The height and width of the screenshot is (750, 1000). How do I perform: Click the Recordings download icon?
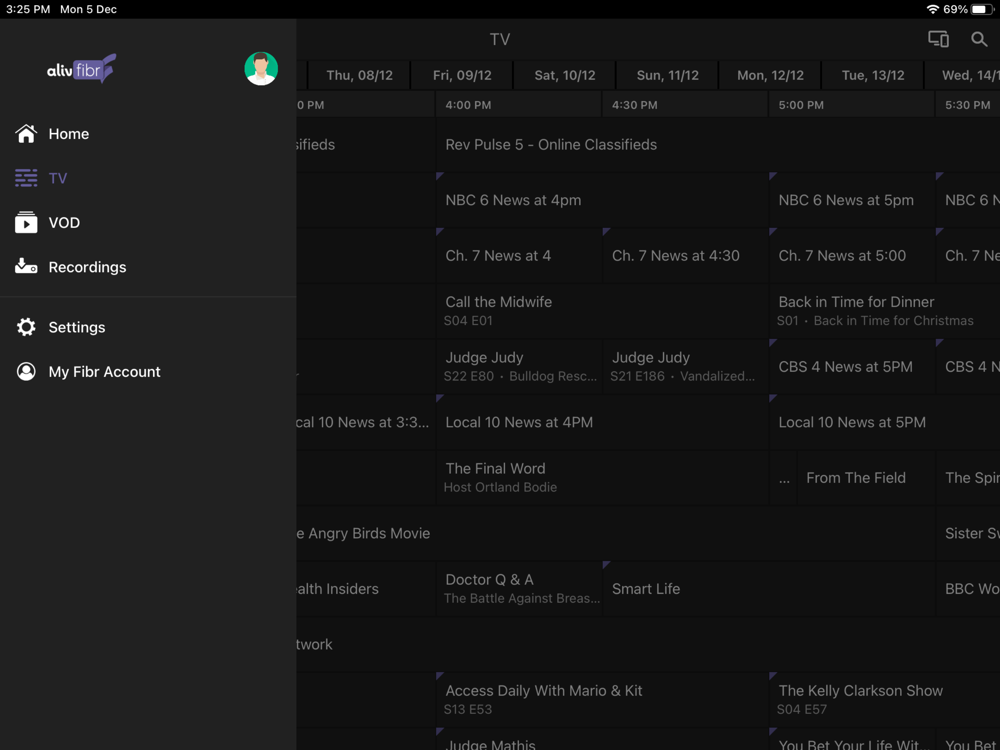[26, 266]
